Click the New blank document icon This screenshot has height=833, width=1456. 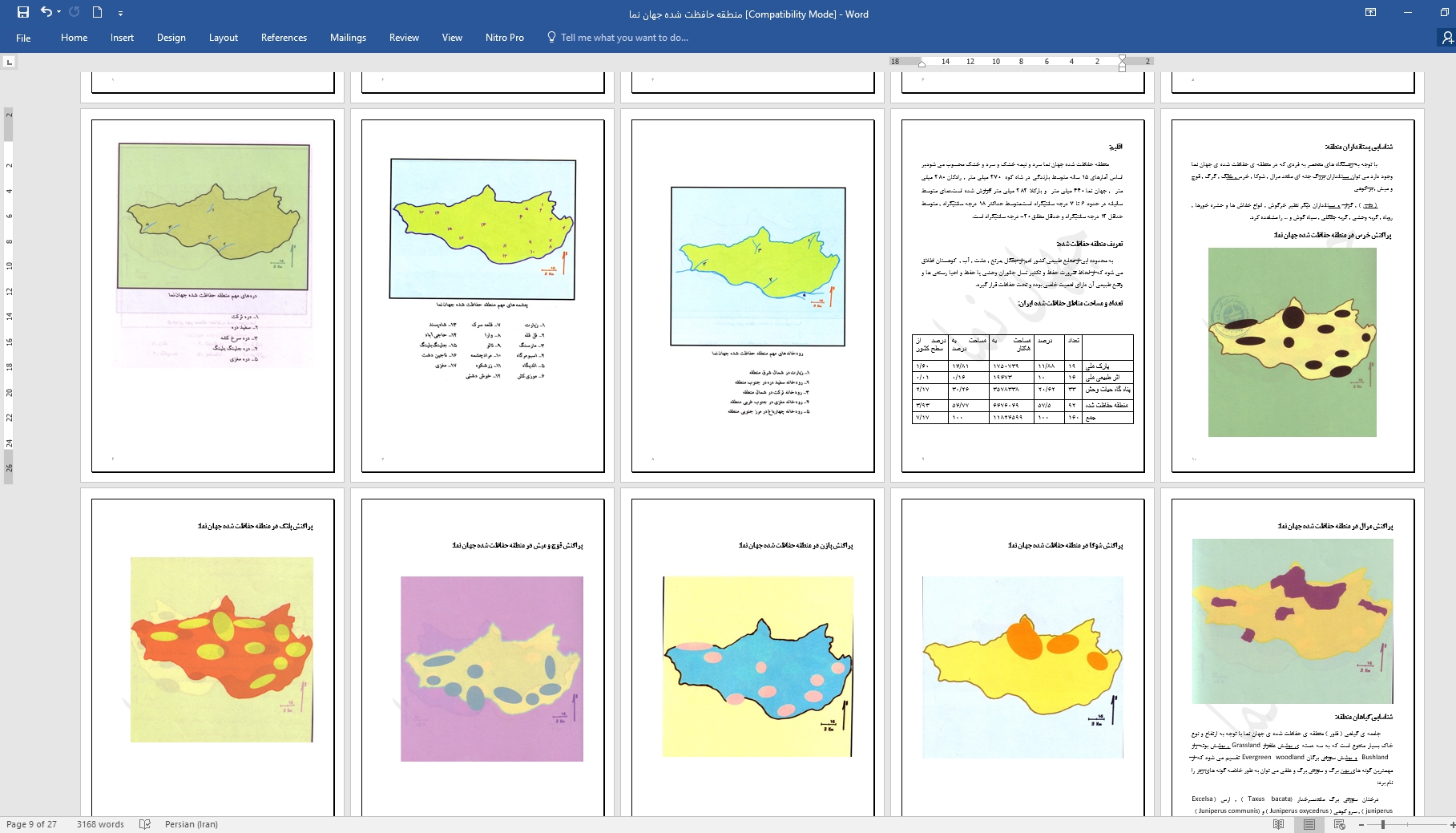tap(97, 12)
